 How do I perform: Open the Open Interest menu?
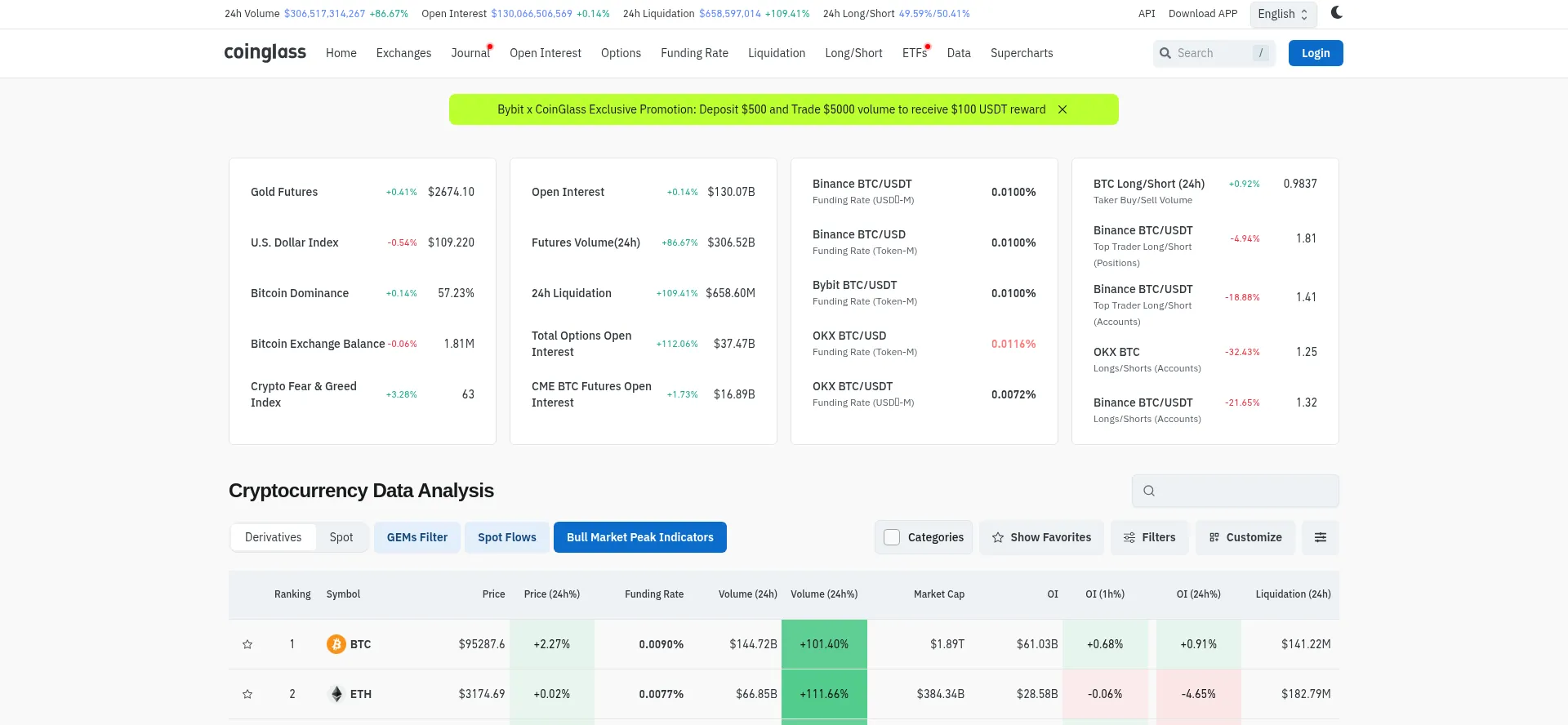tap(546, 53)
